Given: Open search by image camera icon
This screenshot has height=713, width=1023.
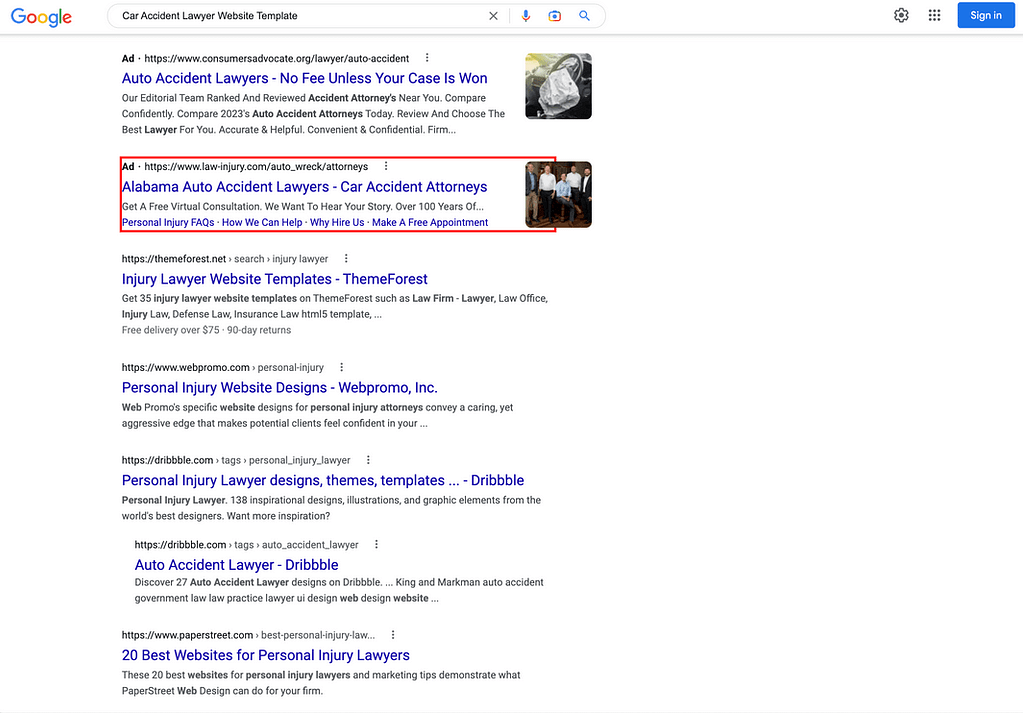Looking at the screenshot, I should [x=555, y=16].
